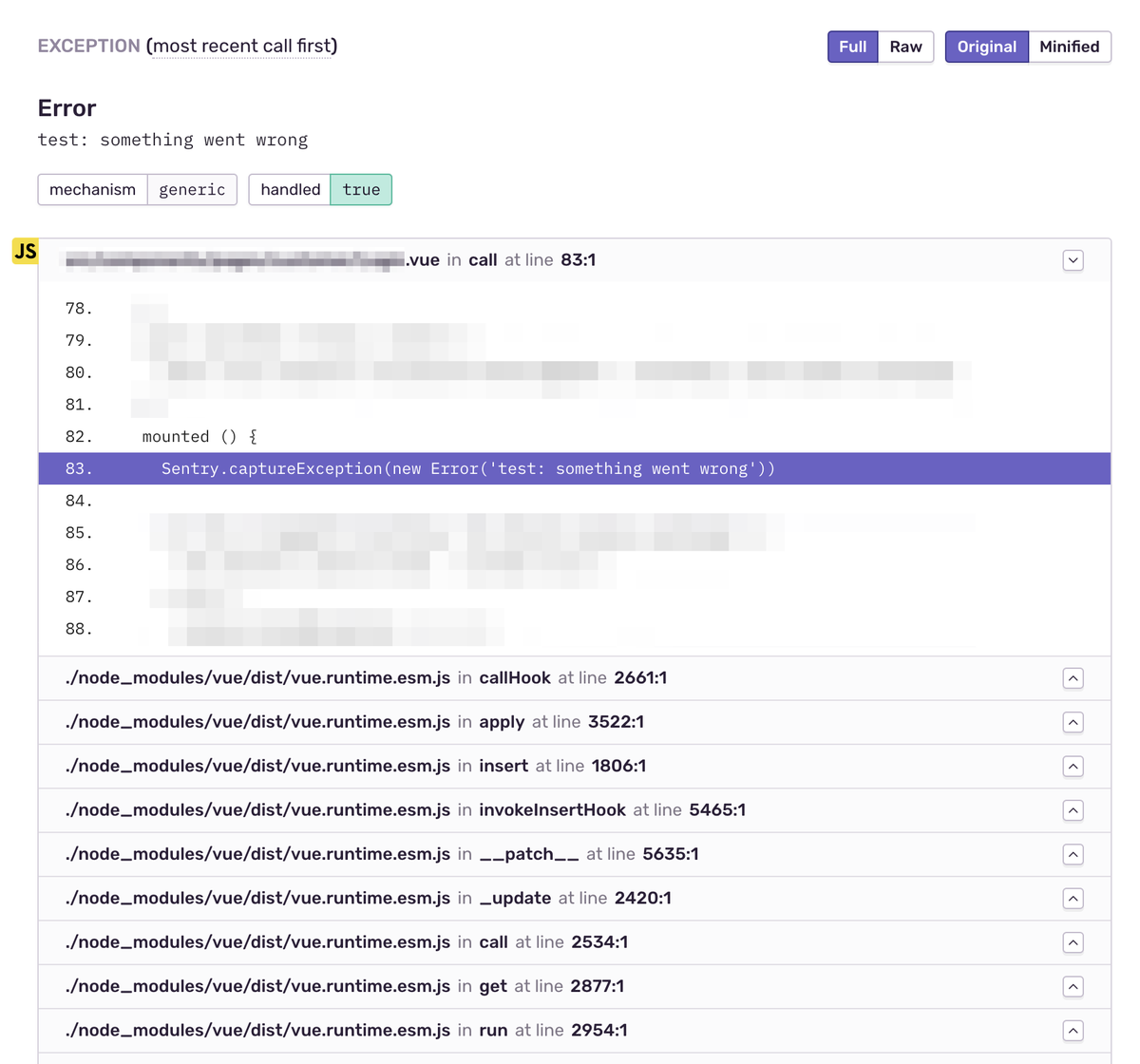Image resolution: width=1140 pixels, height=1064 pixels.
Task: Click the 'most recent call first' link
Action: [243, 46]
